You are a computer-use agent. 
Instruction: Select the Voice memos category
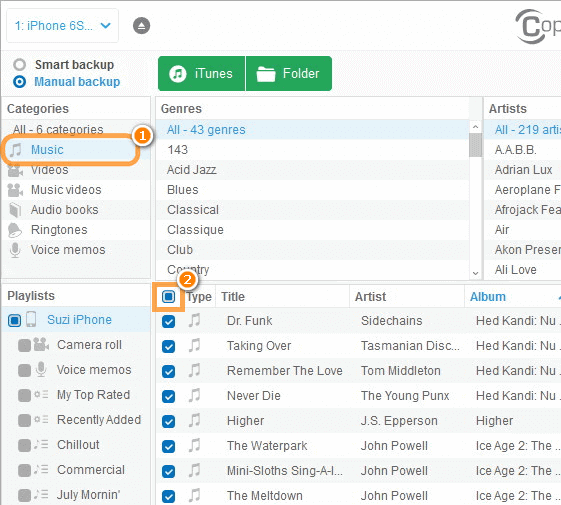[x=76, y=250]
